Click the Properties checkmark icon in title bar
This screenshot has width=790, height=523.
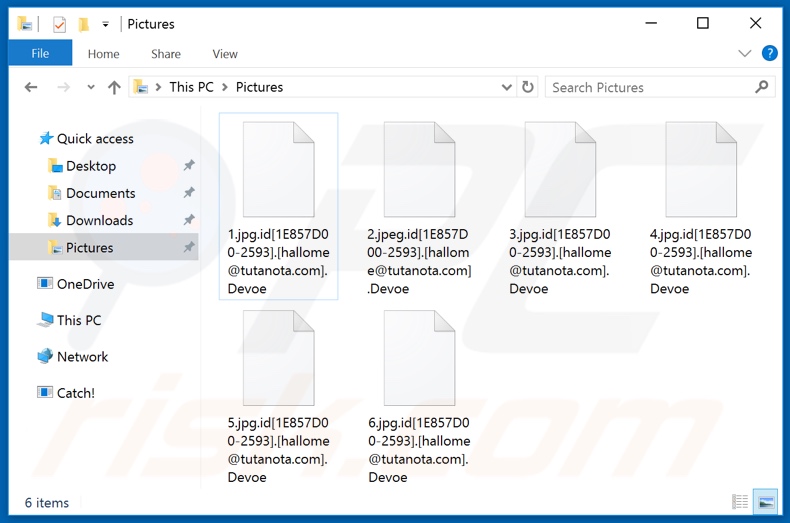tap(59, 24)
